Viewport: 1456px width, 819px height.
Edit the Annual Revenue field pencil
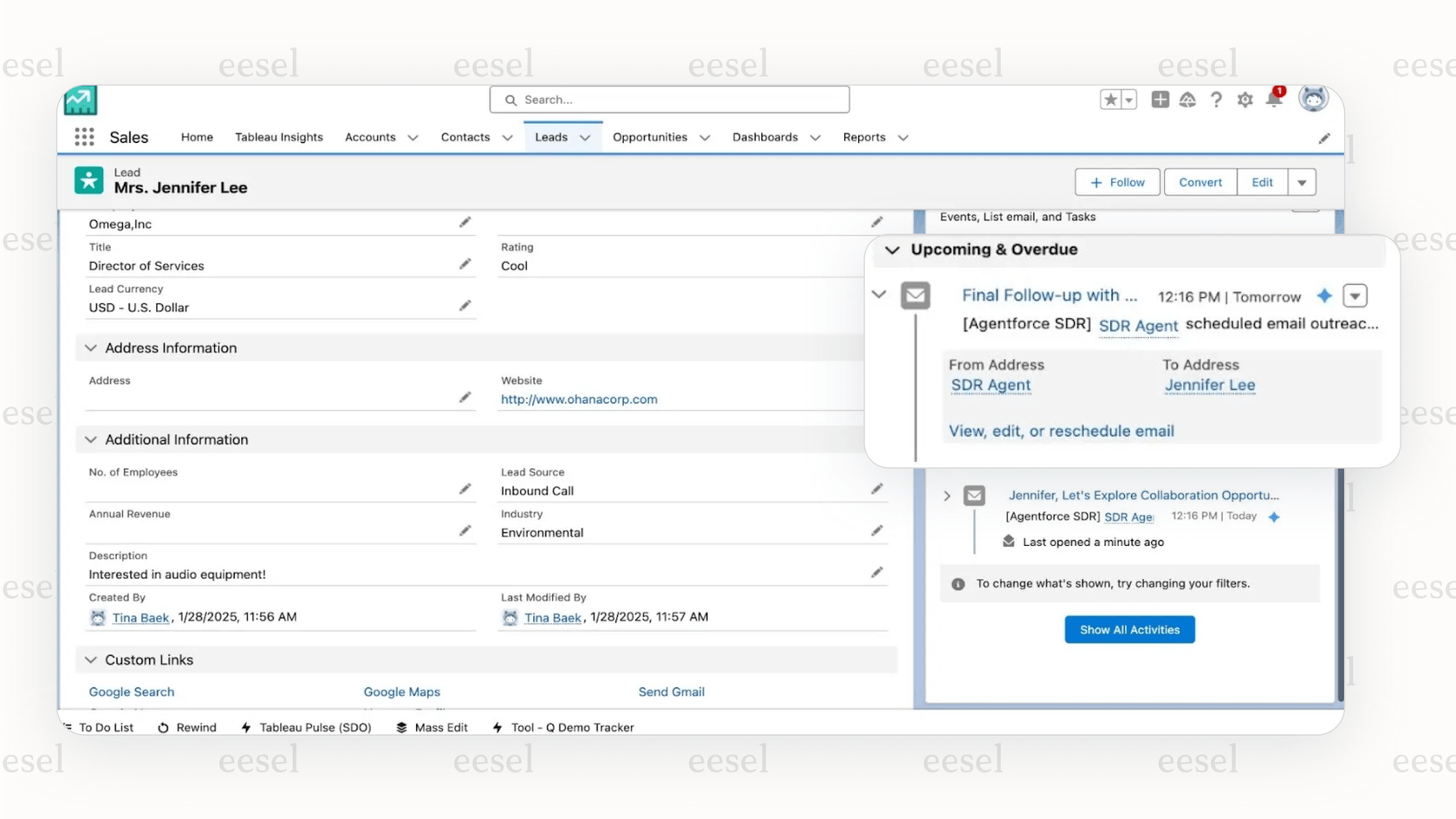[x=465, y=530]
